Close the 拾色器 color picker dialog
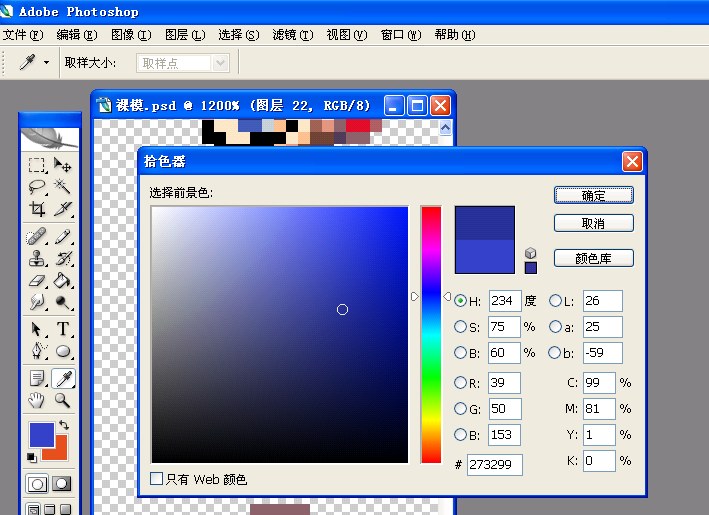The height and width of the screenshot is (515, 709). pyautogui.click(x=632, y=161)
